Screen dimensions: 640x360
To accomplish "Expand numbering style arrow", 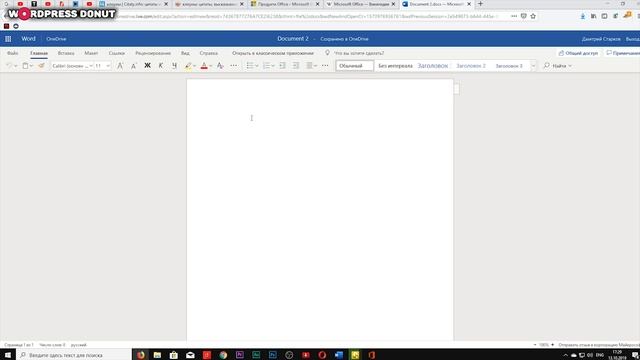I will tap(273, 66).
